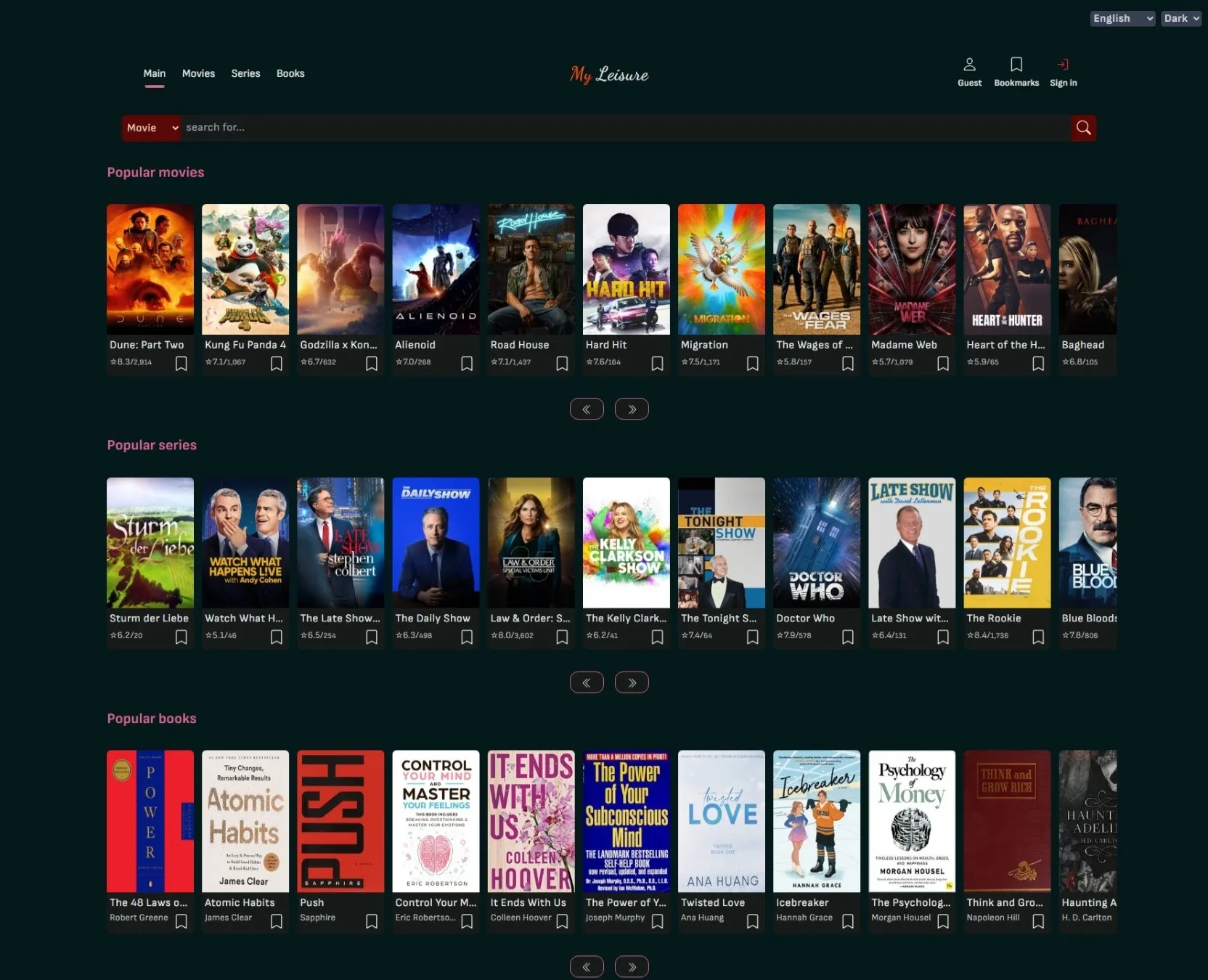
Task: Focus the search for... input field
Action: click(626, 128)
